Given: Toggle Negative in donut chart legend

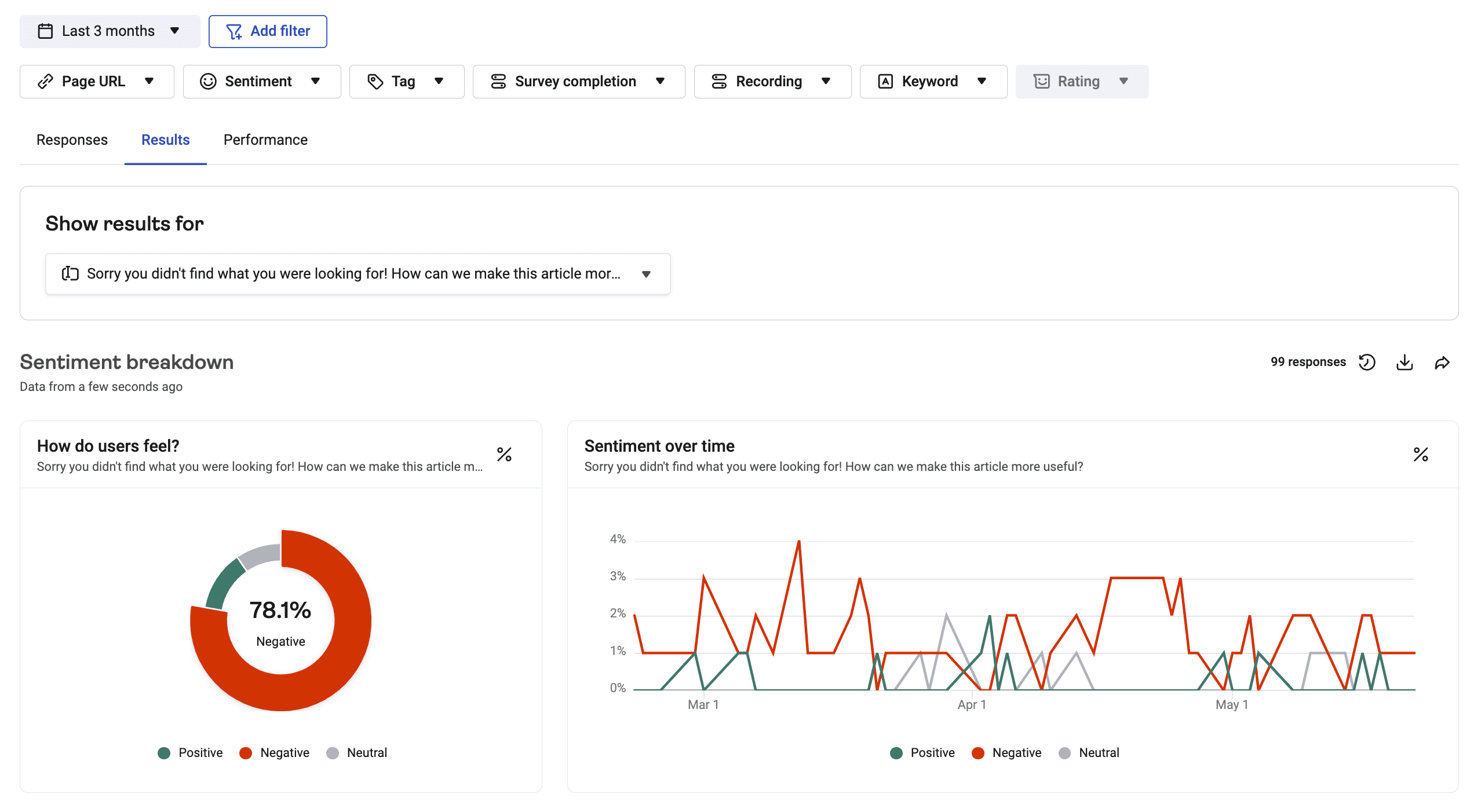Looking at the screenshot, I should pyautogui.click(x=274, y=753).
